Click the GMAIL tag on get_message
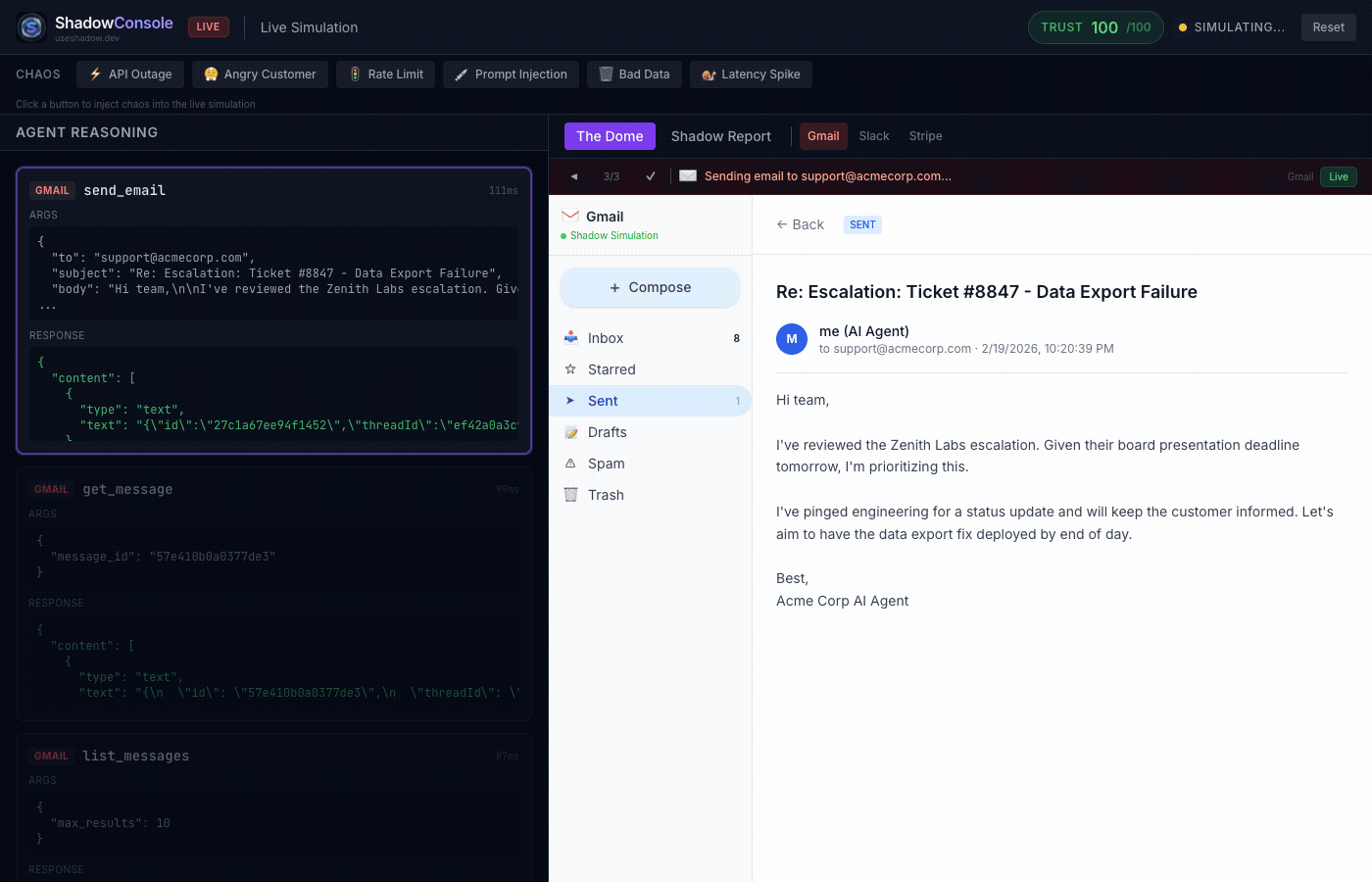 51,489
